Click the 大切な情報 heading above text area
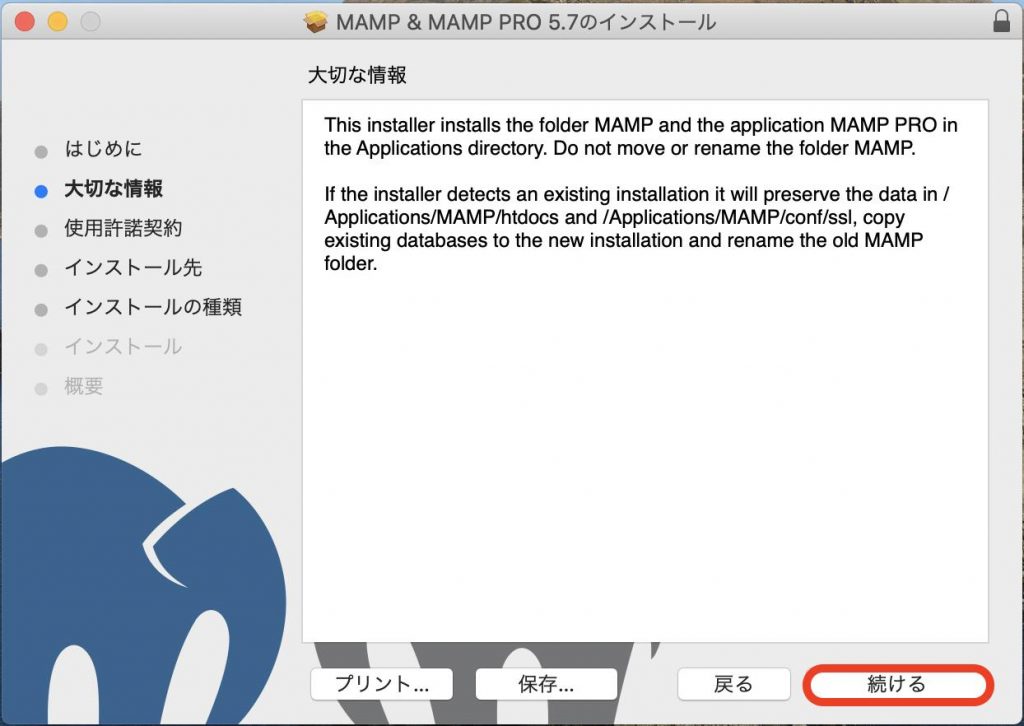Viewport: 1024px width, 726px height. coord(357,75)
